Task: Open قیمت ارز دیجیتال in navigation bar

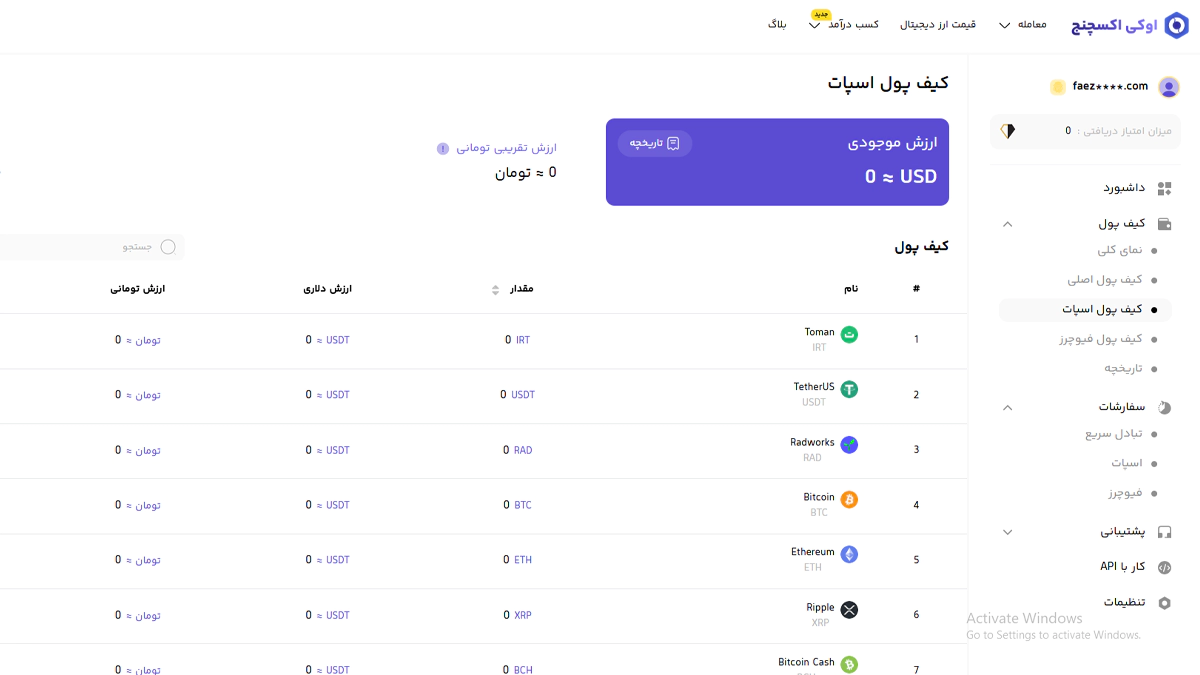Action: pos(938,25)
